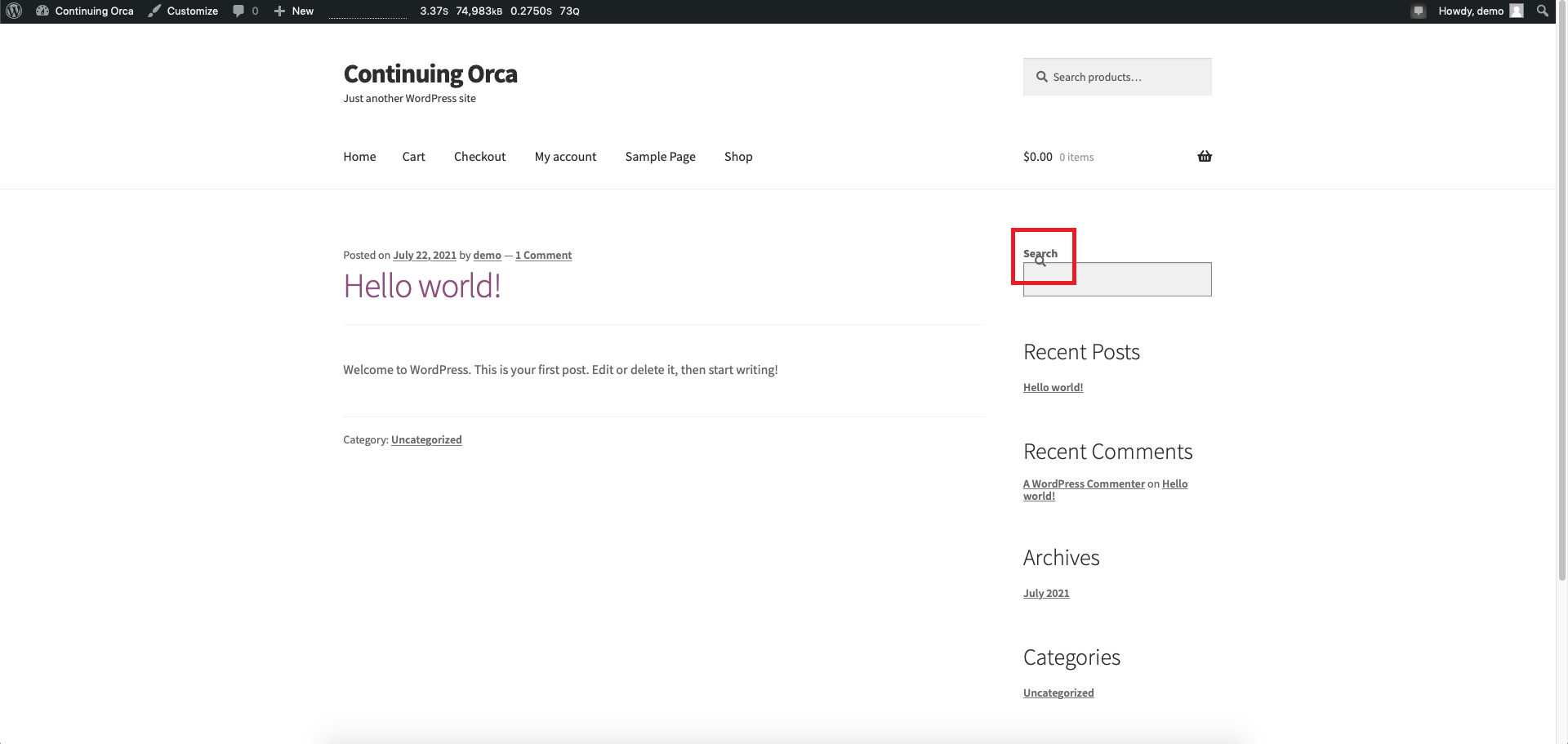
Task: Click the sidebar Search widget magnifier icon
Action: pyautogui.click(x=1040, y=260)
